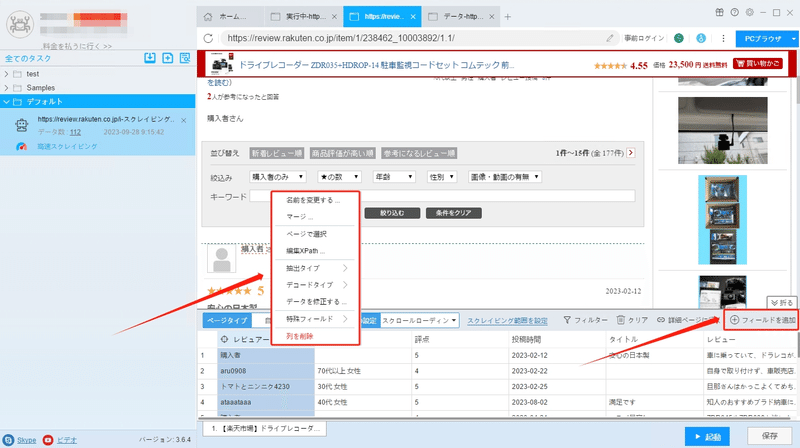Click the high-speed scraping gauge icon
Image resolution: width=800 pixels, height=448 pixels.
tap(21, 146)
